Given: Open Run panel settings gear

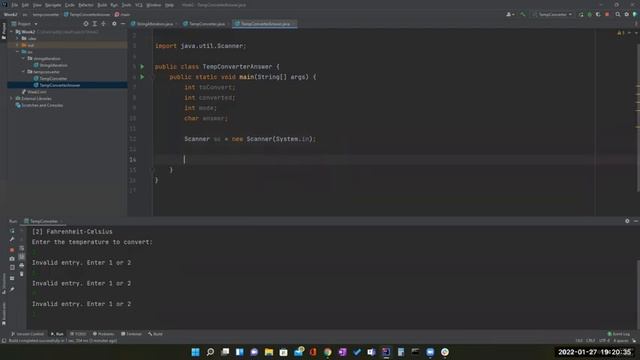Looking at the screenshot, I should tap(627, 221).
